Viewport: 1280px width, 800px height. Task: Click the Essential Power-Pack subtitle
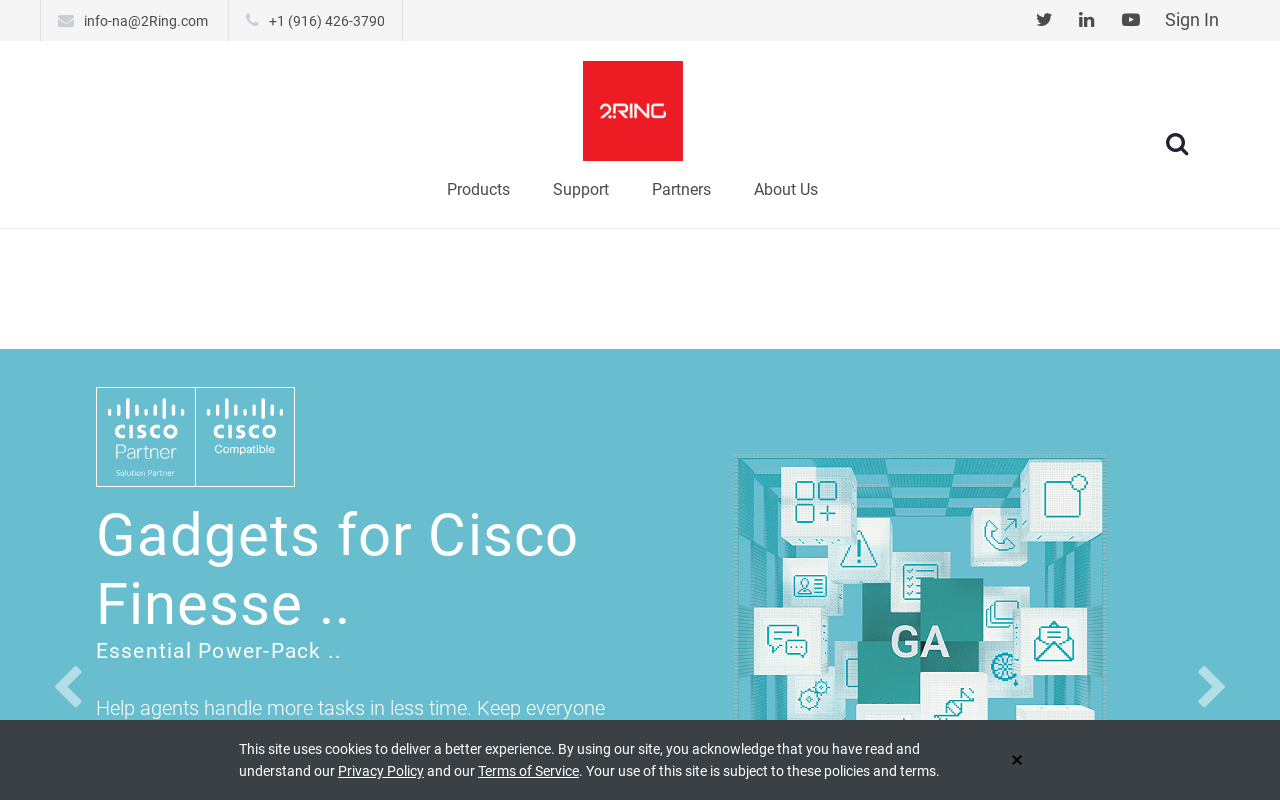pyautogui.click(x=219, y=651)
